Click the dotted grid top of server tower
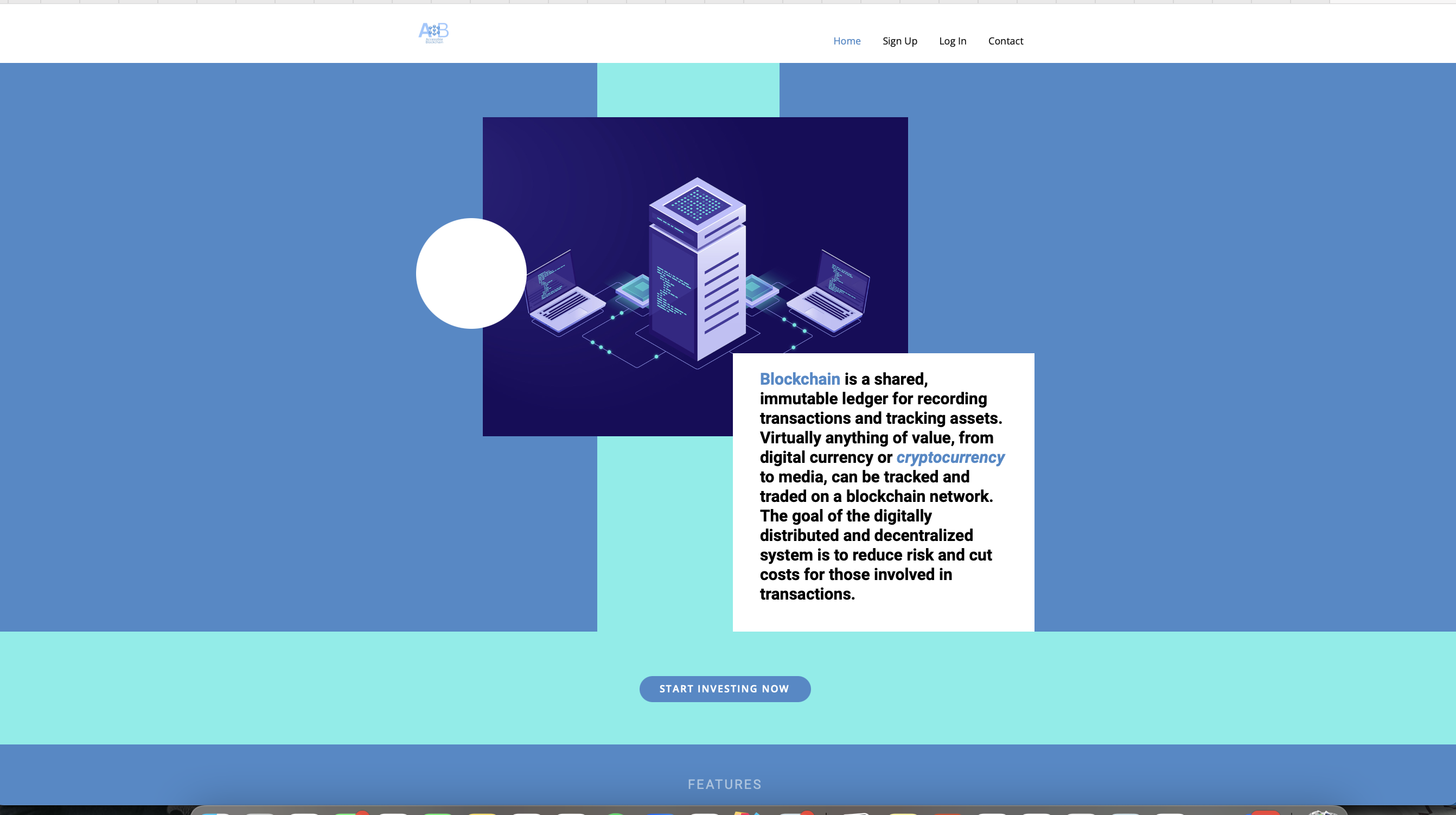The image size is (1456, 815). [697, 203]
